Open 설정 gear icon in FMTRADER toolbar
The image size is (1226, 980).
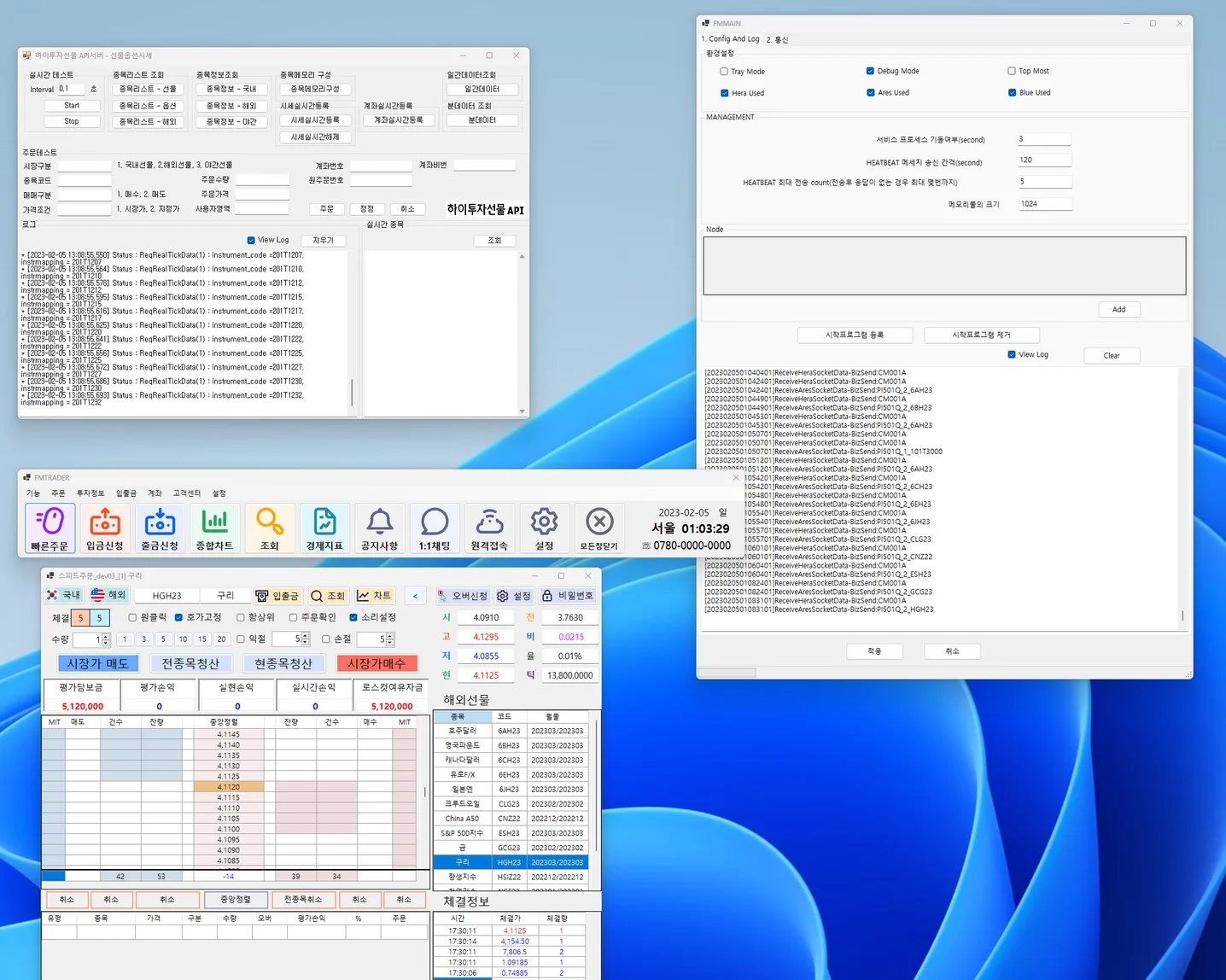pos(544,528)
